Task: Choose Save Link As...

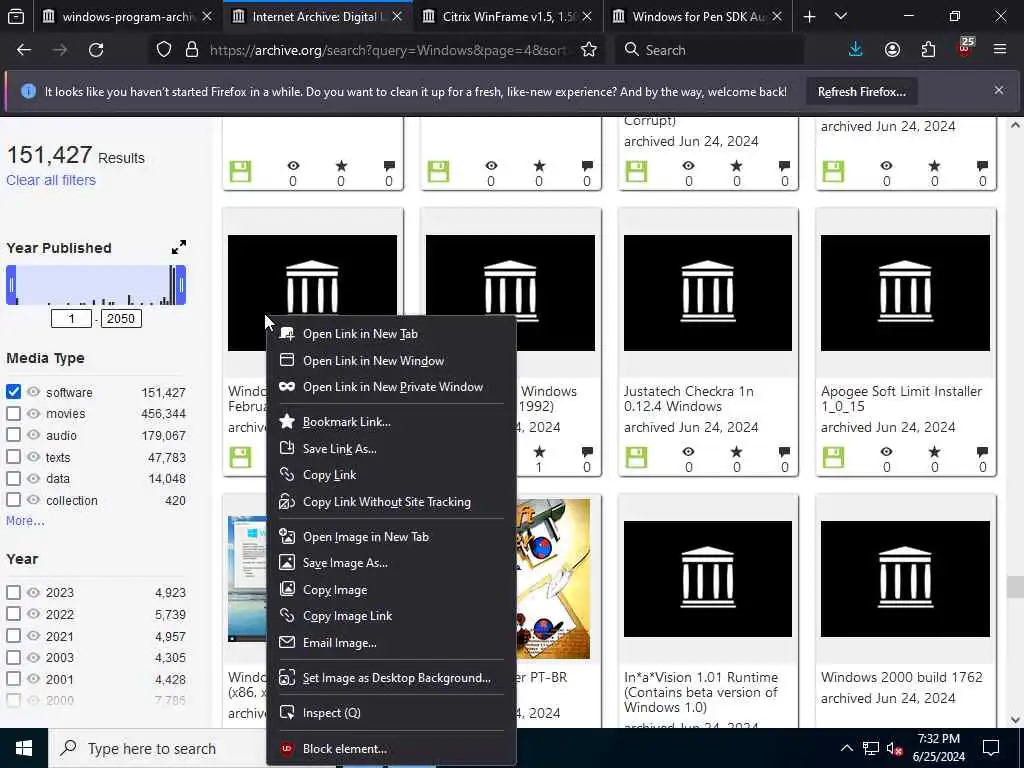Action: click(391, 449)
